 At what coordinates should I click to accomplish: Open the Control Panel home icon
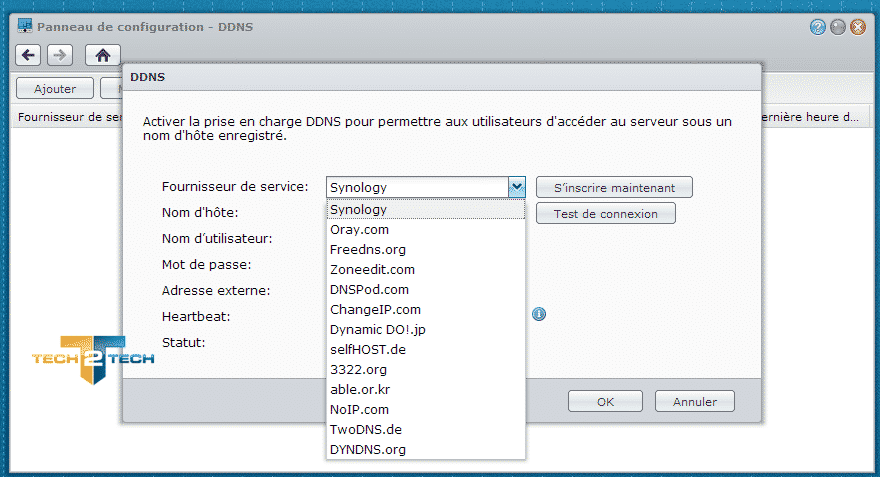(x=102, y=55)
